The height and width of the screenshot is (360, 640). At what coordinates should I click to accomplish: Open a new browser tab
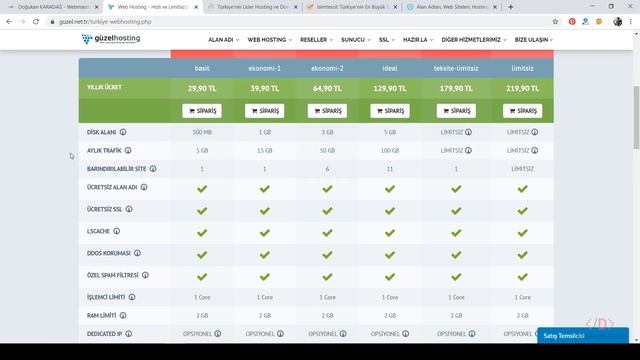(x=511, y=7)
